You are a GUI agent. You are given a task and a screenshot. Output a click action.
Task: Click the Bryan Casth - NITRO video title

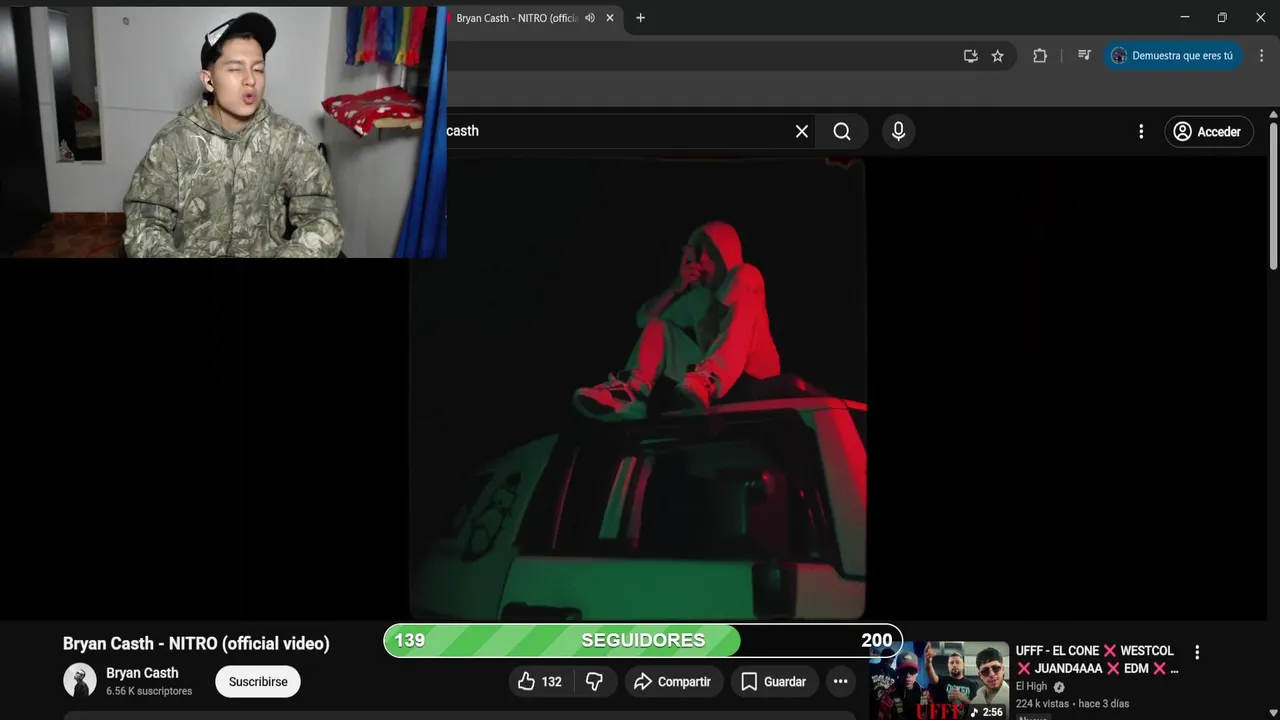[x=196, y=644]
